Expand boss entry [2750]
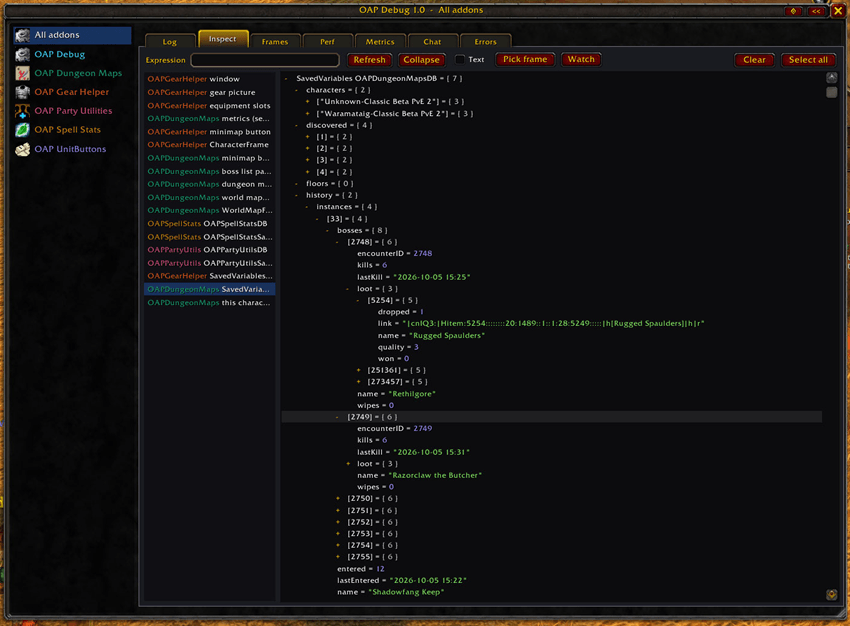This screenshot has height=626, width=850. pos(338,499)
